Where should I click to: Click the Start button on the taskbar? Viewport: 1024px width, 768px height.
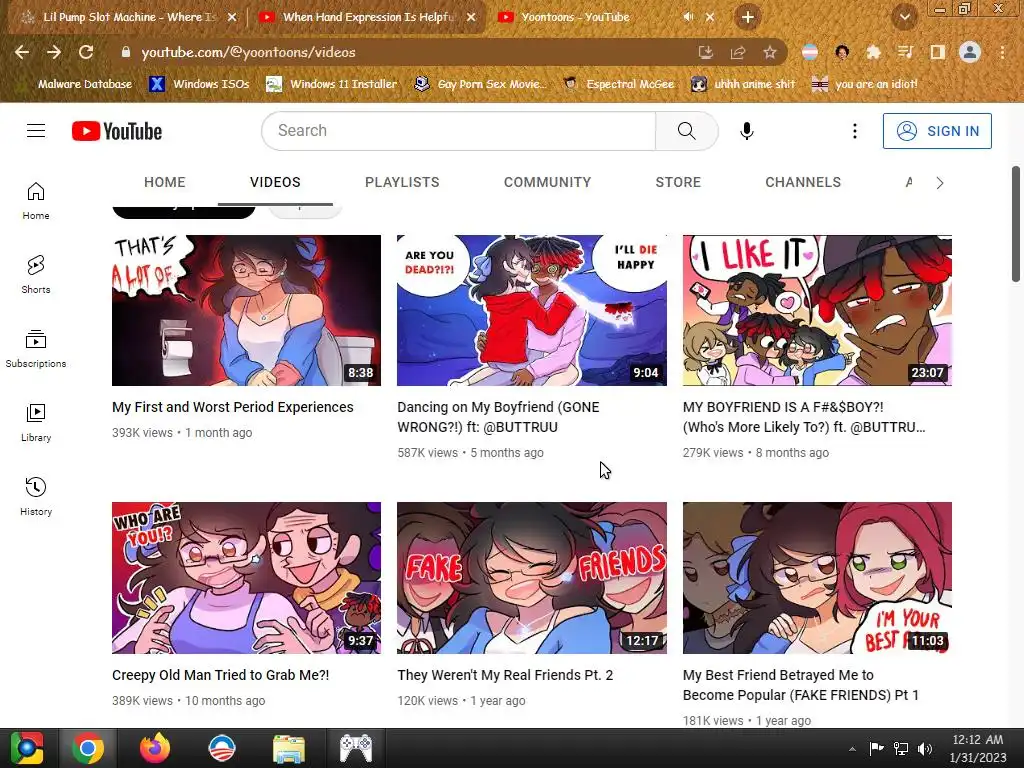click(x=27, y=748)
